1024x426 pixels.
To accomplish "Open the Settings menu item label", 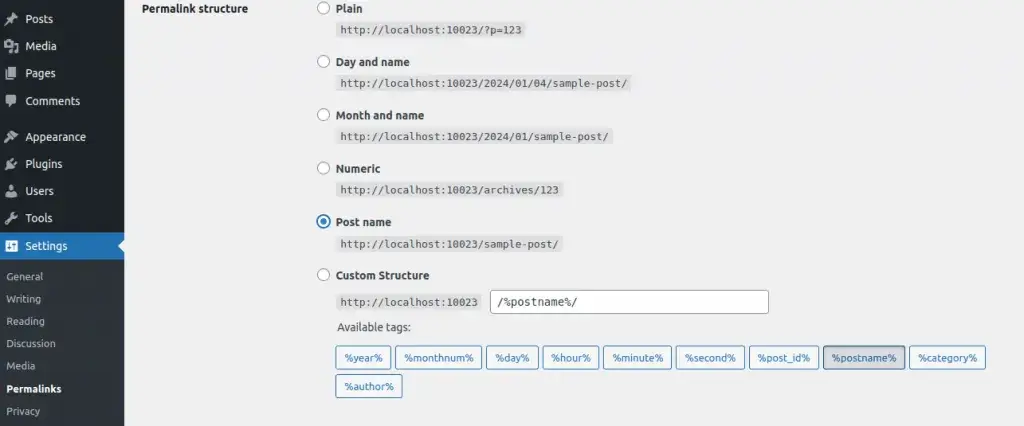I will point(46,246).
